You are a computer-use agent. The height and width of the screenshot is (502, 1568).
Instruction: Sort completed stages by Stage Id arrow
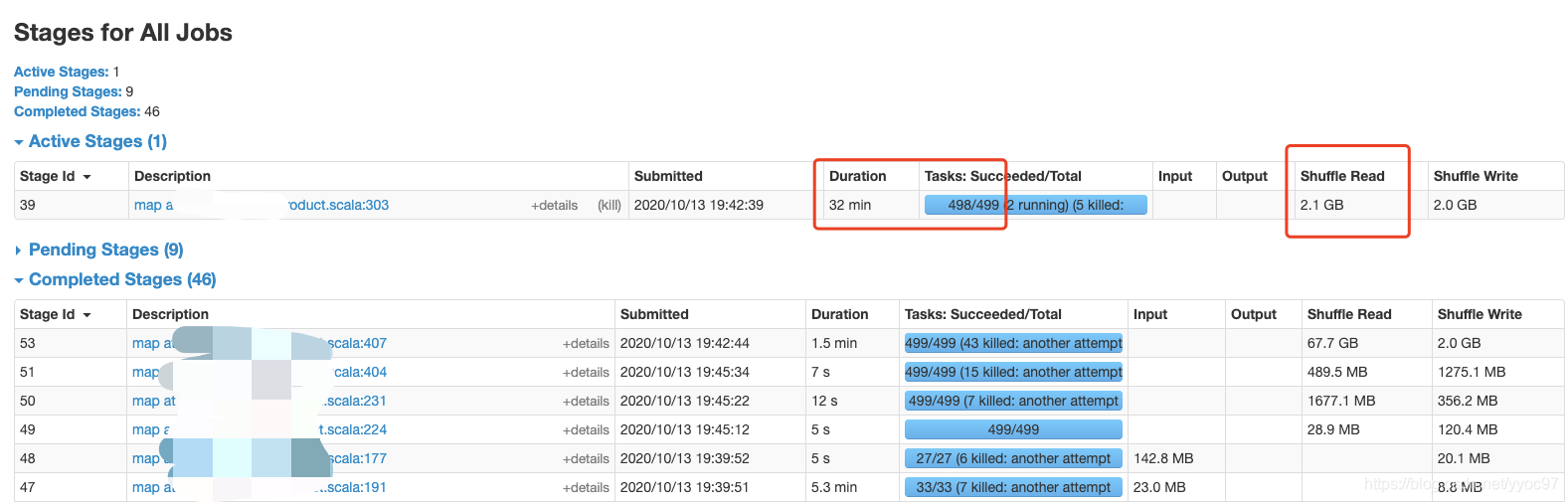tap(87, 315)
